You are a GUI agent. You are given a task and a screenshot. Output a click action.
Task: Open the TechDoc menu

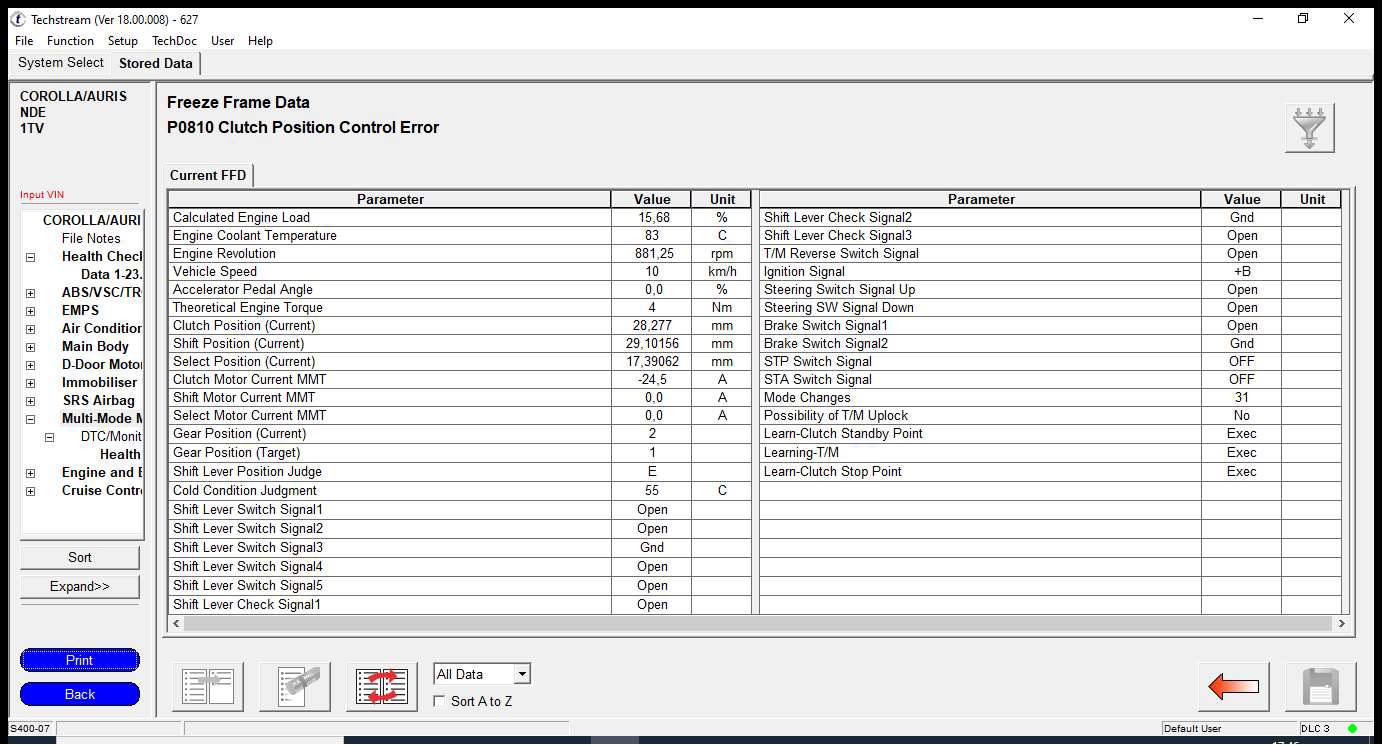pyautogui.click(x=174, y=41)
